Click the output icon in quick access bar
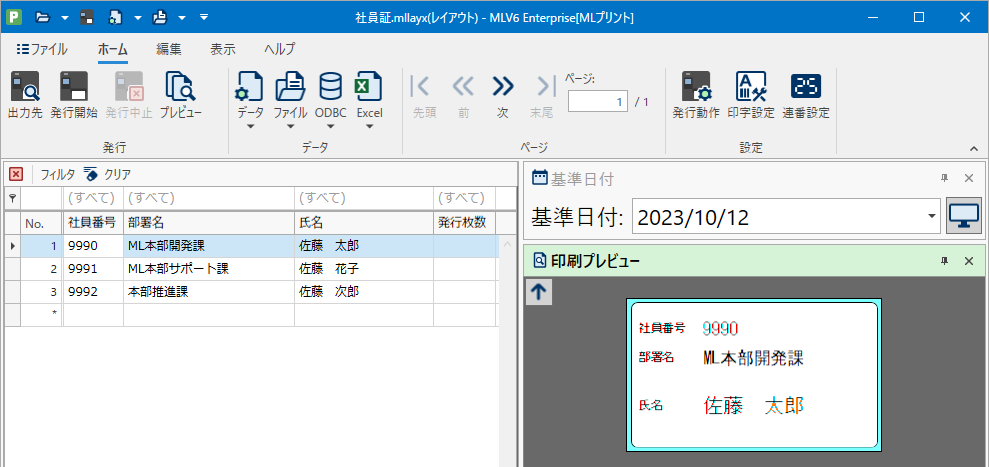 (160, 17)
